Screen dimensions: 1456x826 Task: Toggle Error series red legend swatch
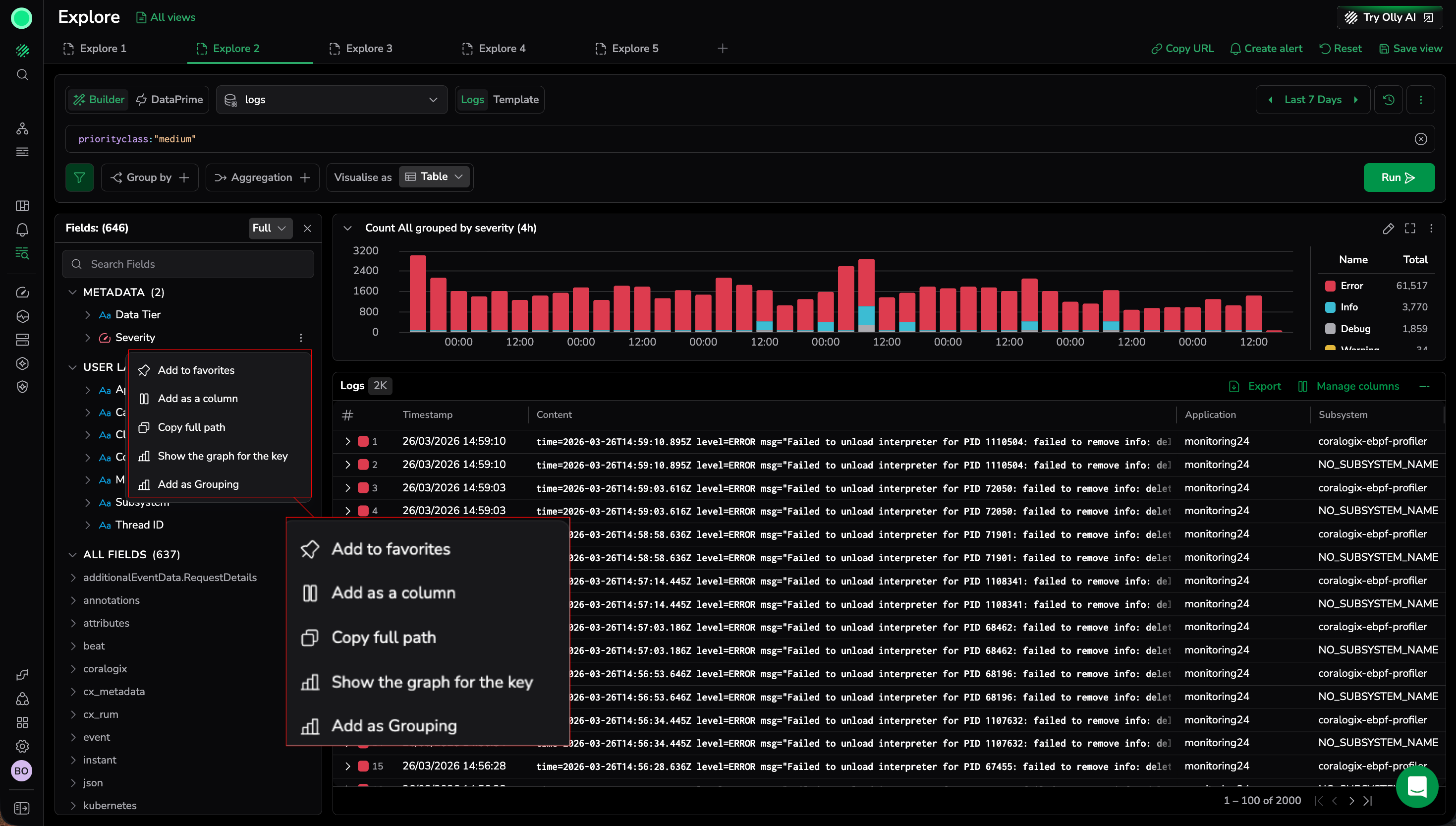1330,286
